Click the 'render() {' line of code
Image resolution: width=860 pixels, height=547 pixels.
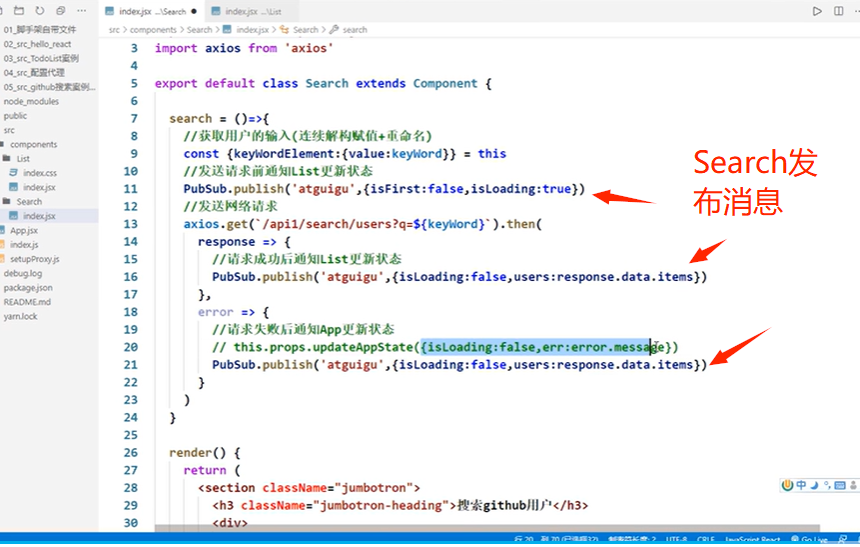pos(205,453)
